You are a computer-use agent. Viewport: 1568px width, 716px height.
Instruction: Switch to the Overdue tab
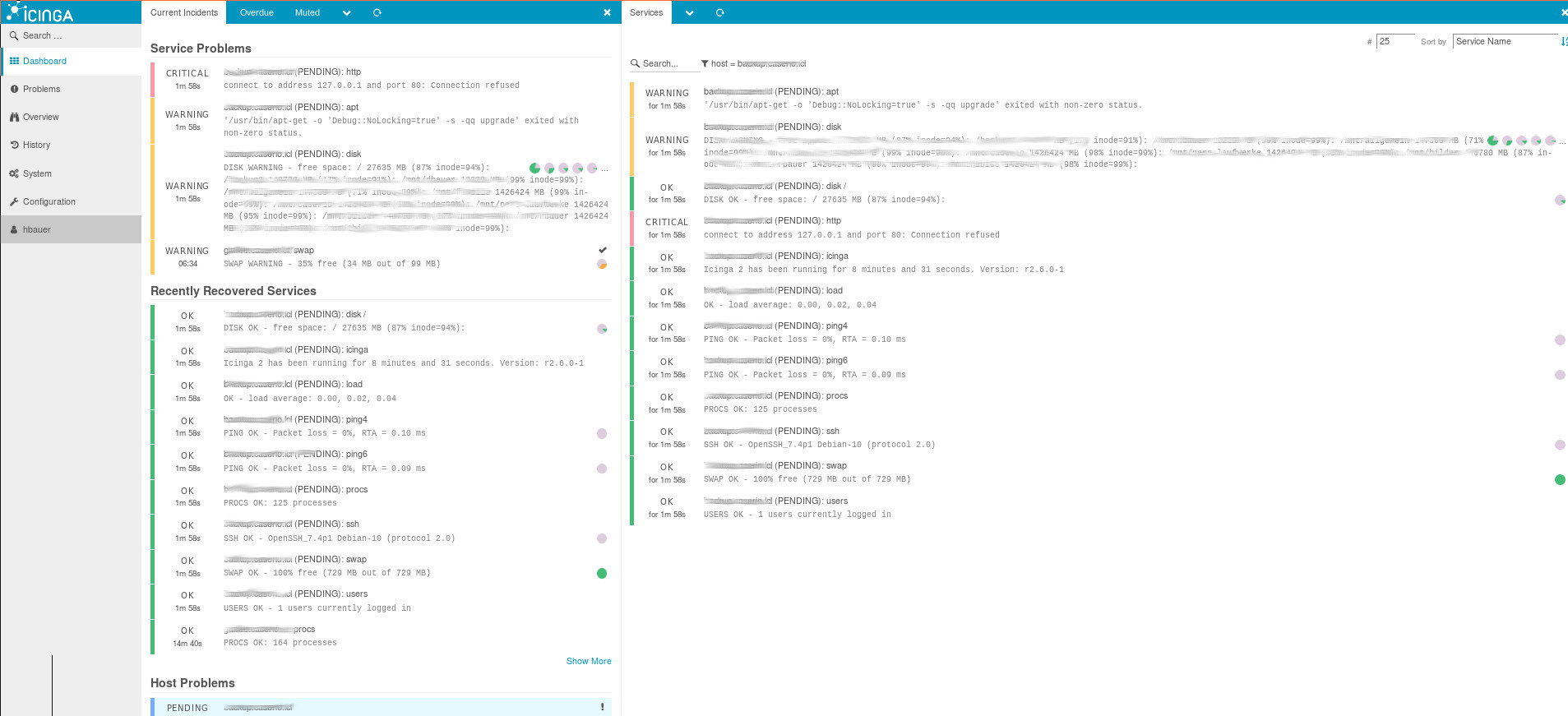click(257, 12)
